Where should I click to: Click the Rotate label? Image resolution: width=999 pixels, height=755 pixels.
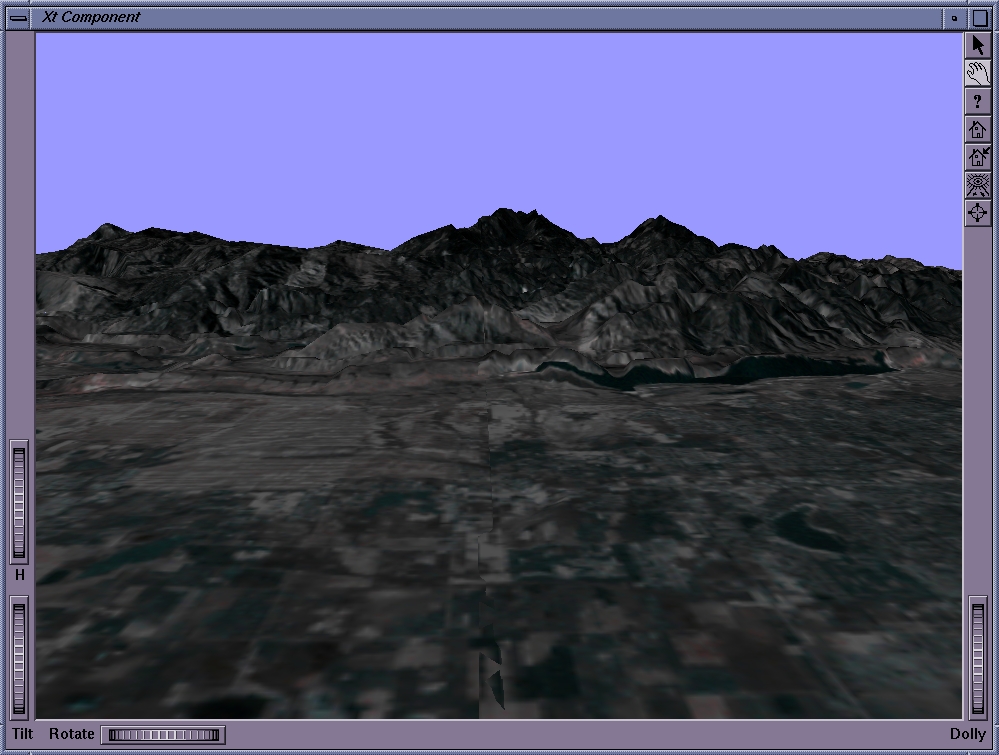(71, 734)
